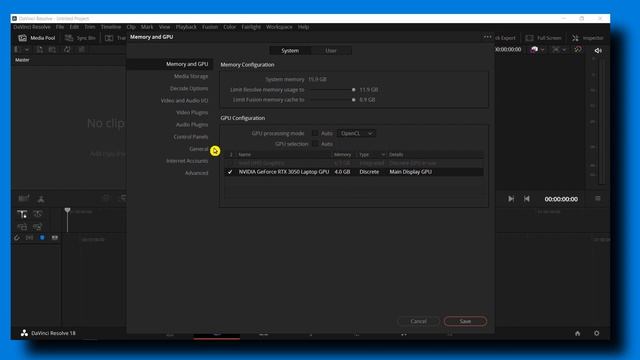
Task: Open the Help menu
Action: 303,27
